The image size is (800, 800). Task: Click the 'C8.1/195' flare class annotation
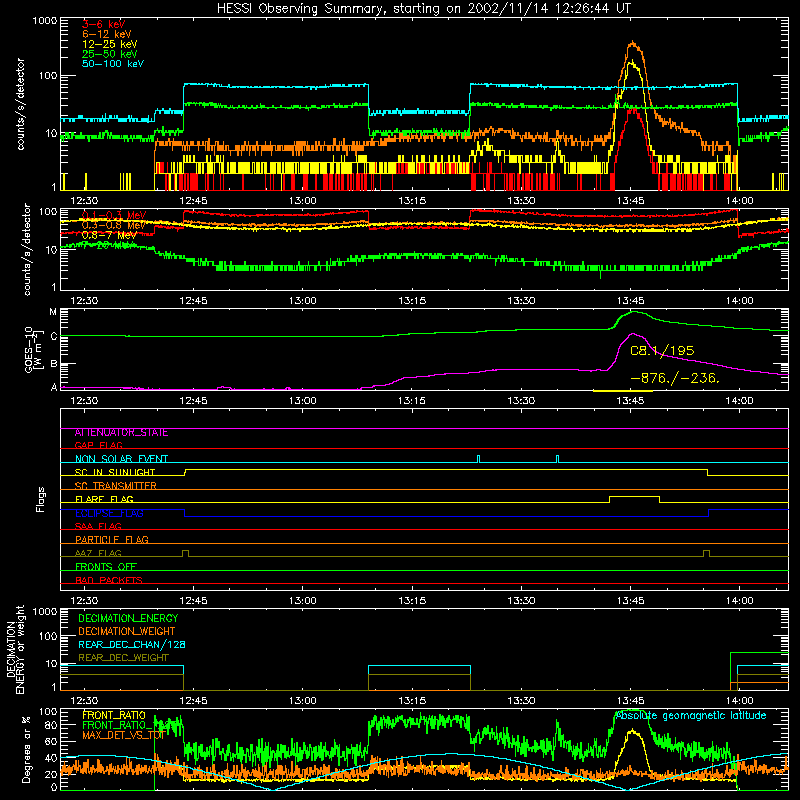click(662, 351)
